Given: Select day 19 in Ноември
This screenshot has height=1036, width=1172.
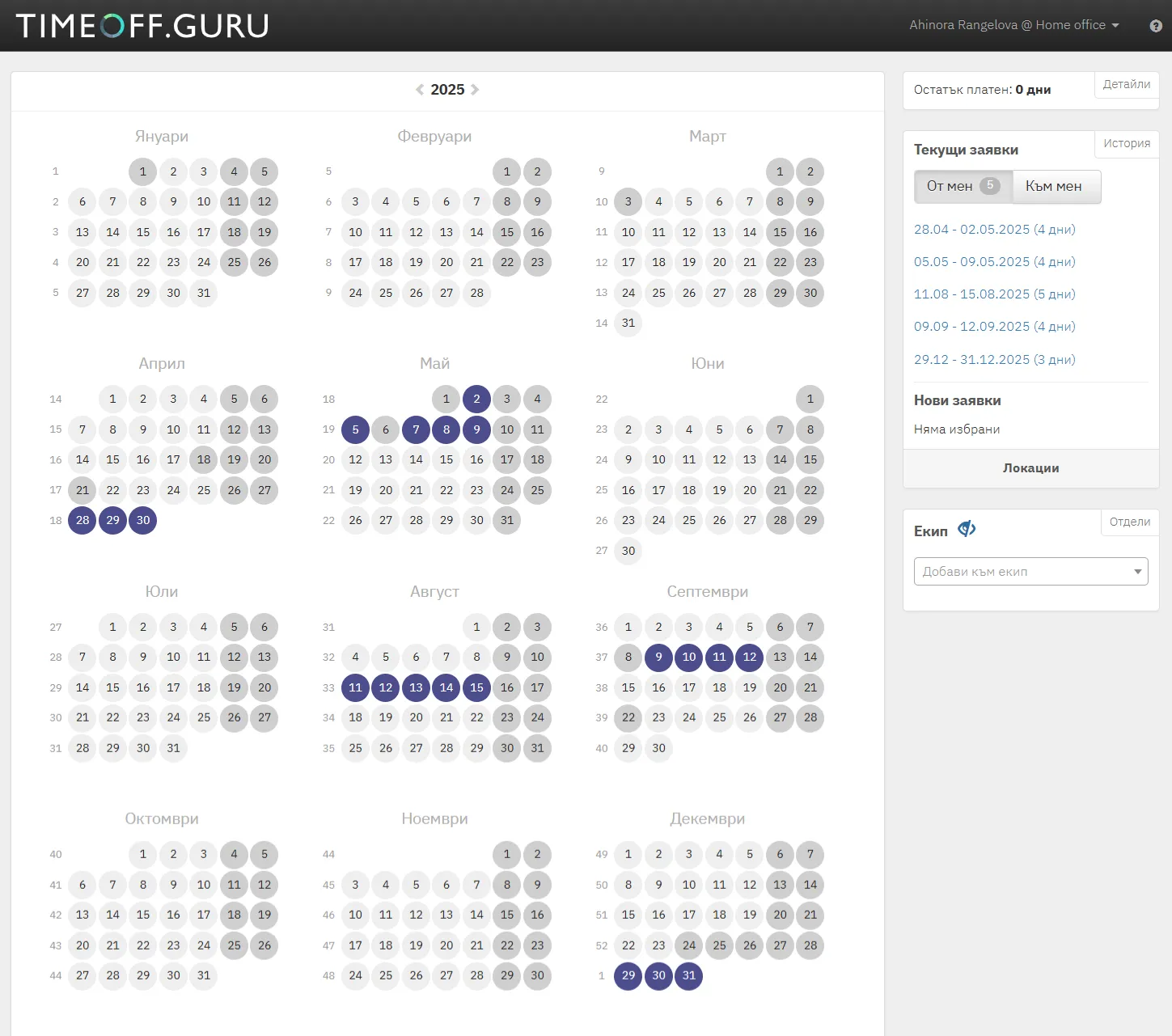Looking at the screenshot, I should pyautogui.click(x=417, y=945).
